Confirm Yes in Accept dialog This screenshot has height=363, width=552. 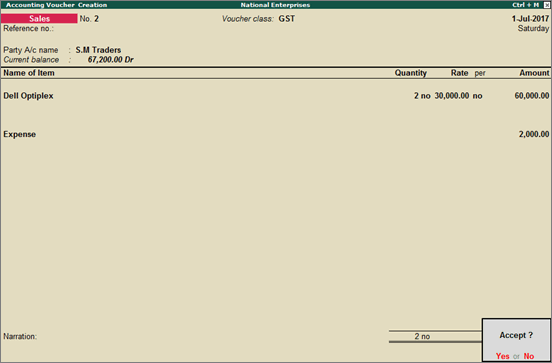(502, 356)
